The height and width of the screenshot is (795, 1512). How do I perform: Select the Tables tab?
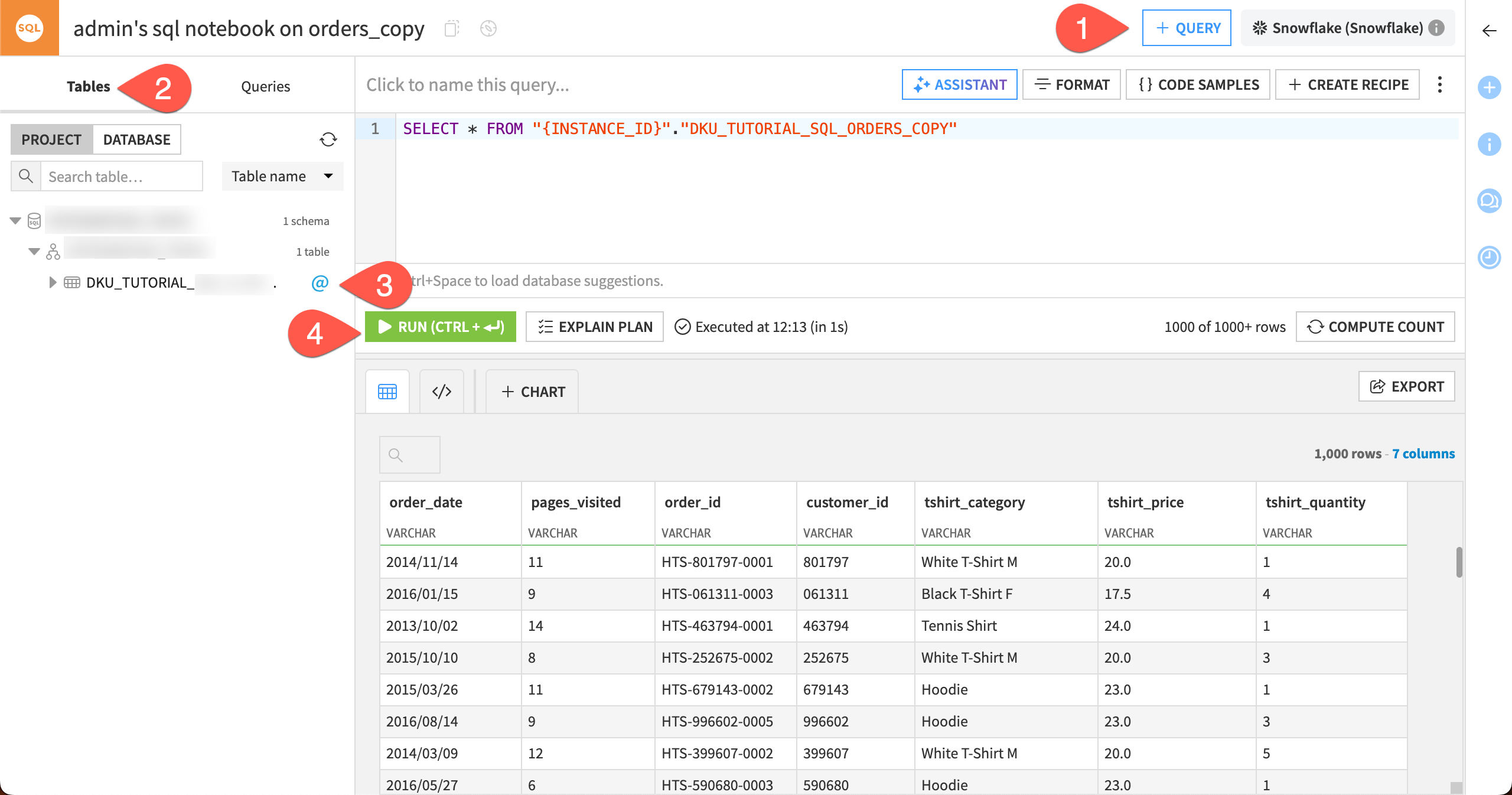(x=88, y=86)
